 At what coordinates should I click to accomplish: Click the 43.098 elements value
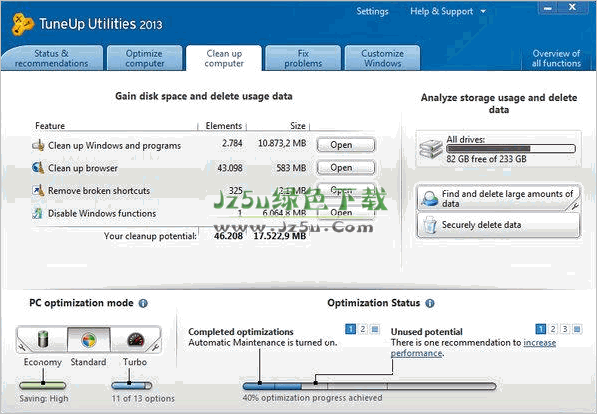pos(230,168)
